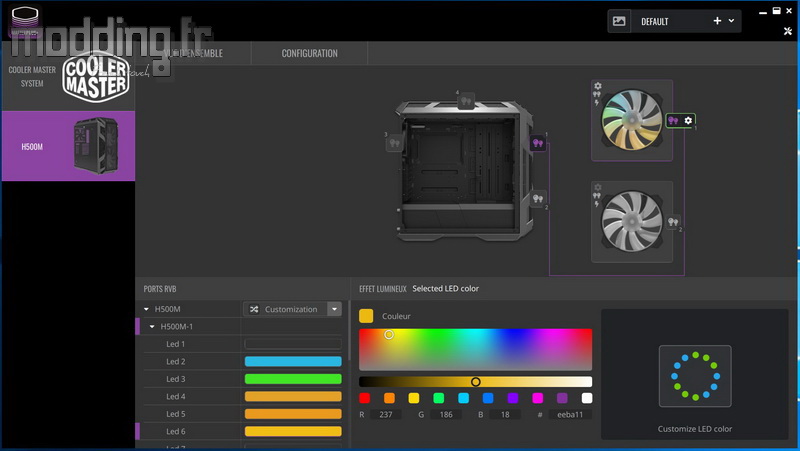Select Led 3 row
The image size is (800, 451).
coord(242,379)
